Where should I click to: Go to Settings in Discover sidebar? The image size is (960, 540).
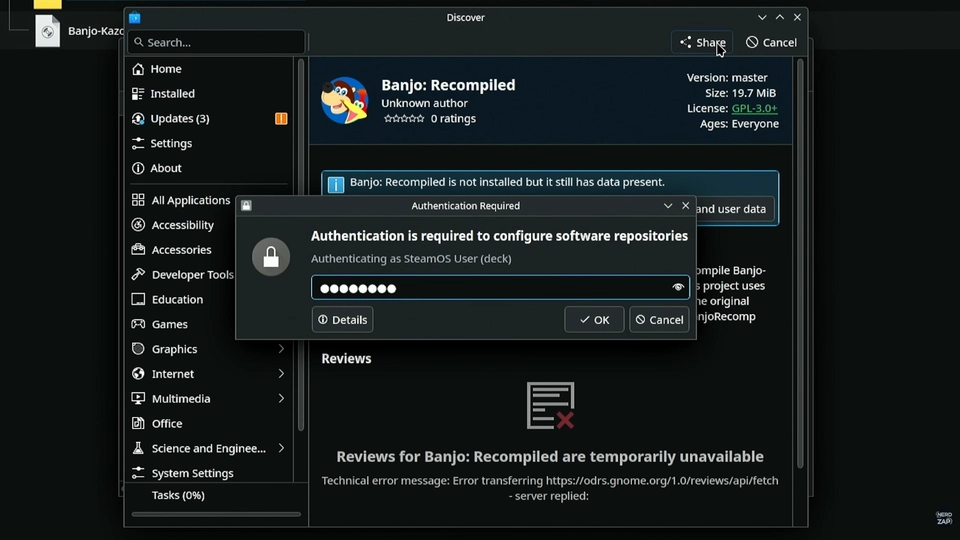coord(170,144)
